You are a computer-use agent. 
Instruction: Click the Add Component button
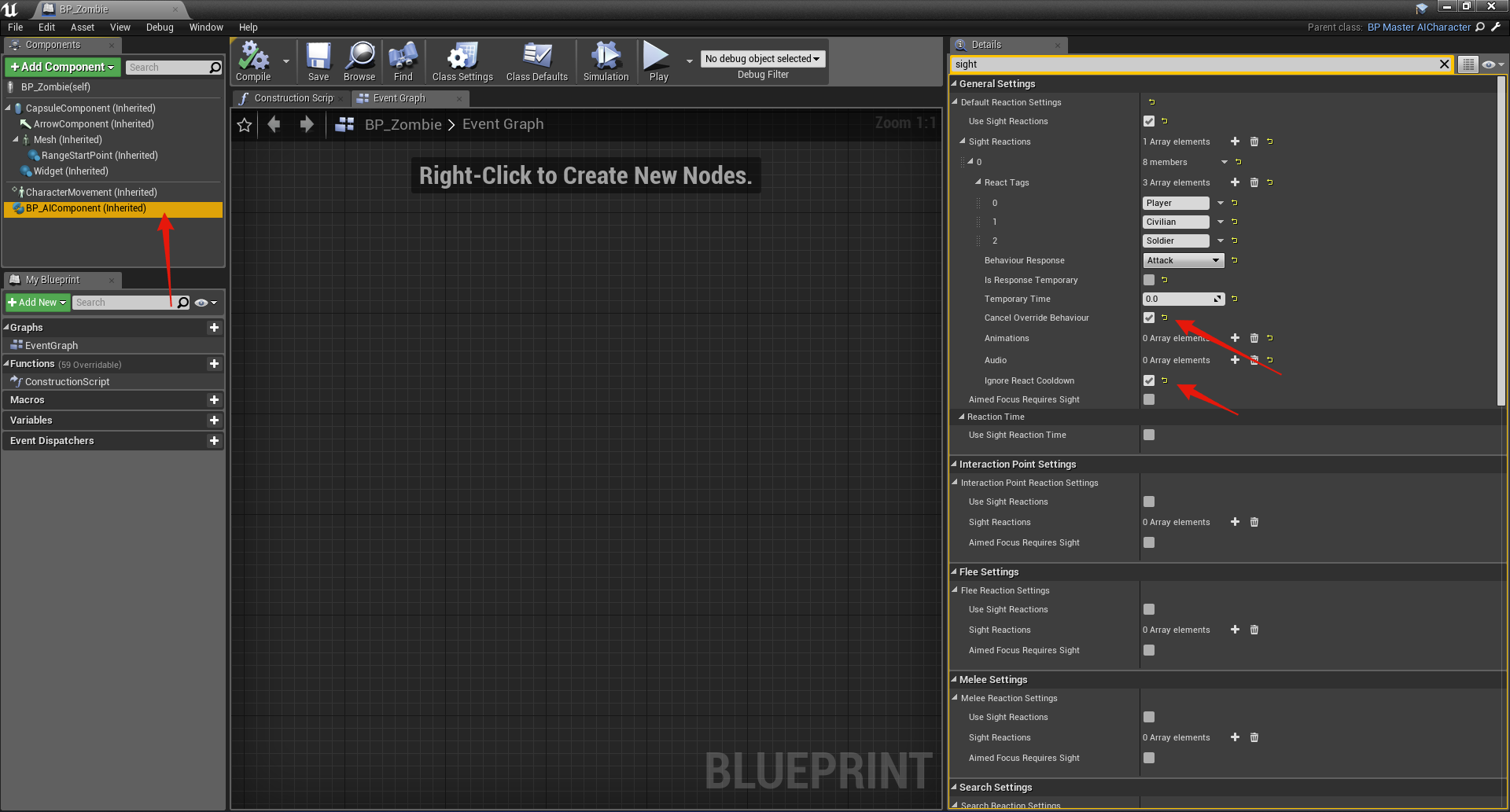coord(63,68)
